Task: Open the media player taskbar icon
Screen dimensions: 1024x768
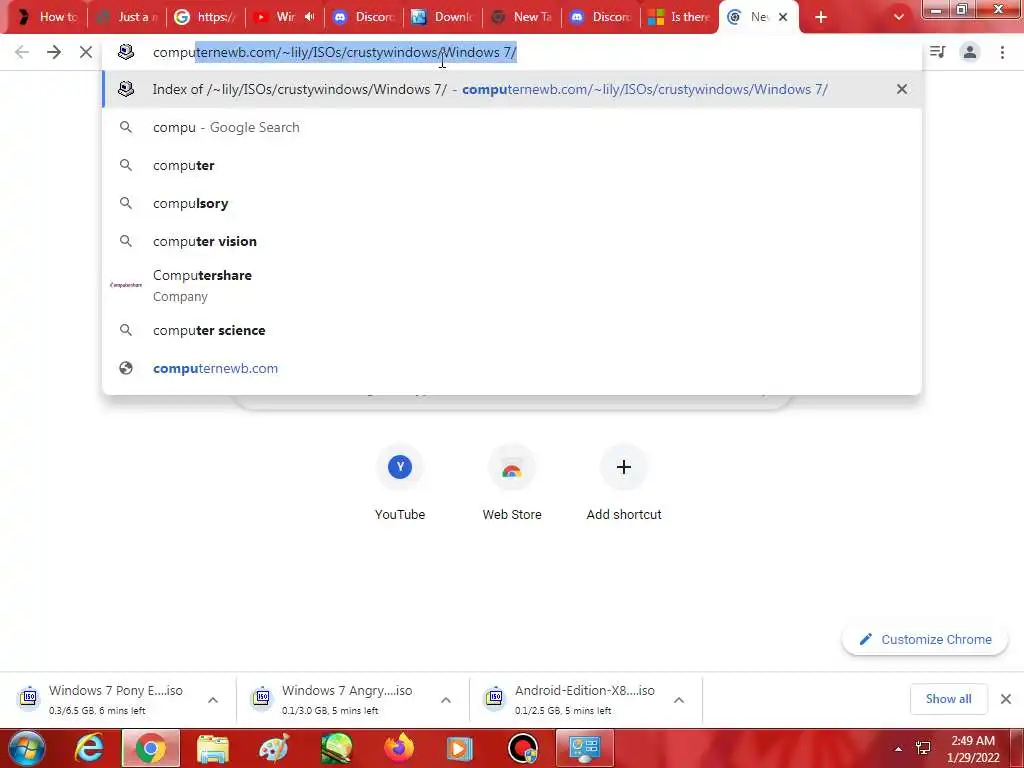Action: [460, 748]
